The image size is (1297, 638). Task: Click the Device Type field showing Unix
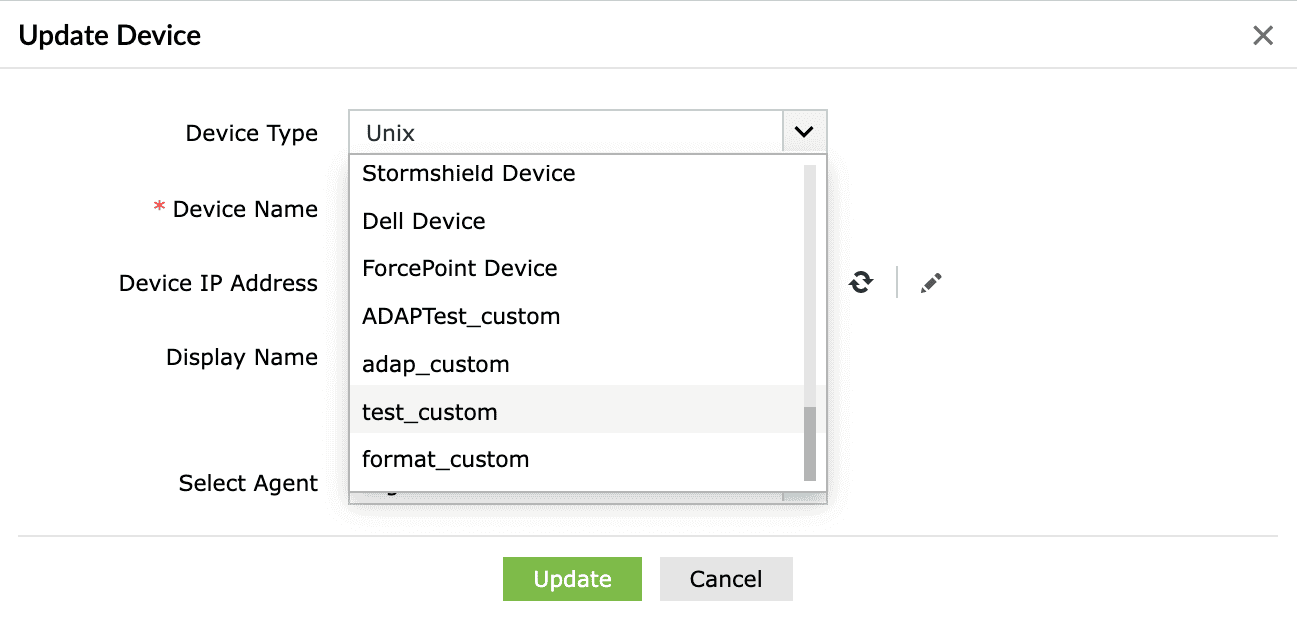[565, 132]
